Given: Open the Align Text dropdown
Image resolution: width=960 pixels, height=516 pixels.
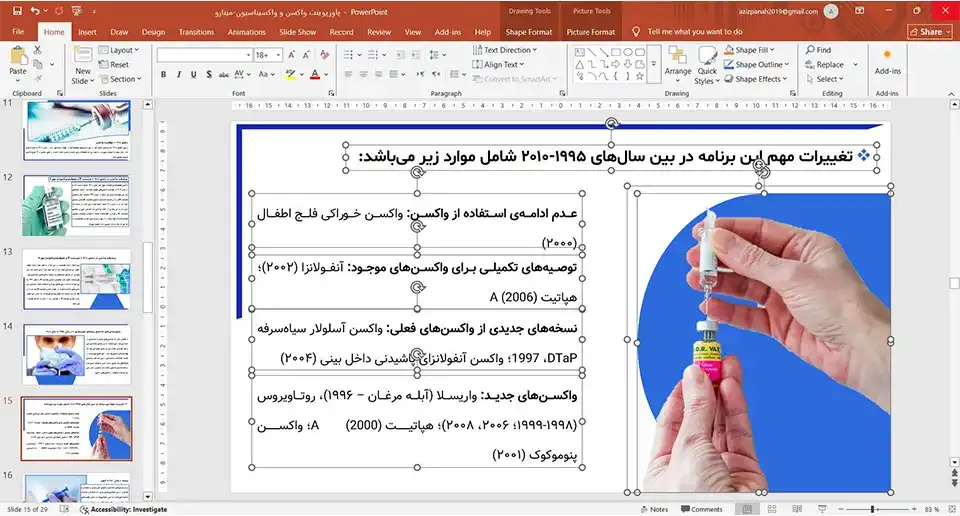Looking at the screenshot, I should point(498,64).
